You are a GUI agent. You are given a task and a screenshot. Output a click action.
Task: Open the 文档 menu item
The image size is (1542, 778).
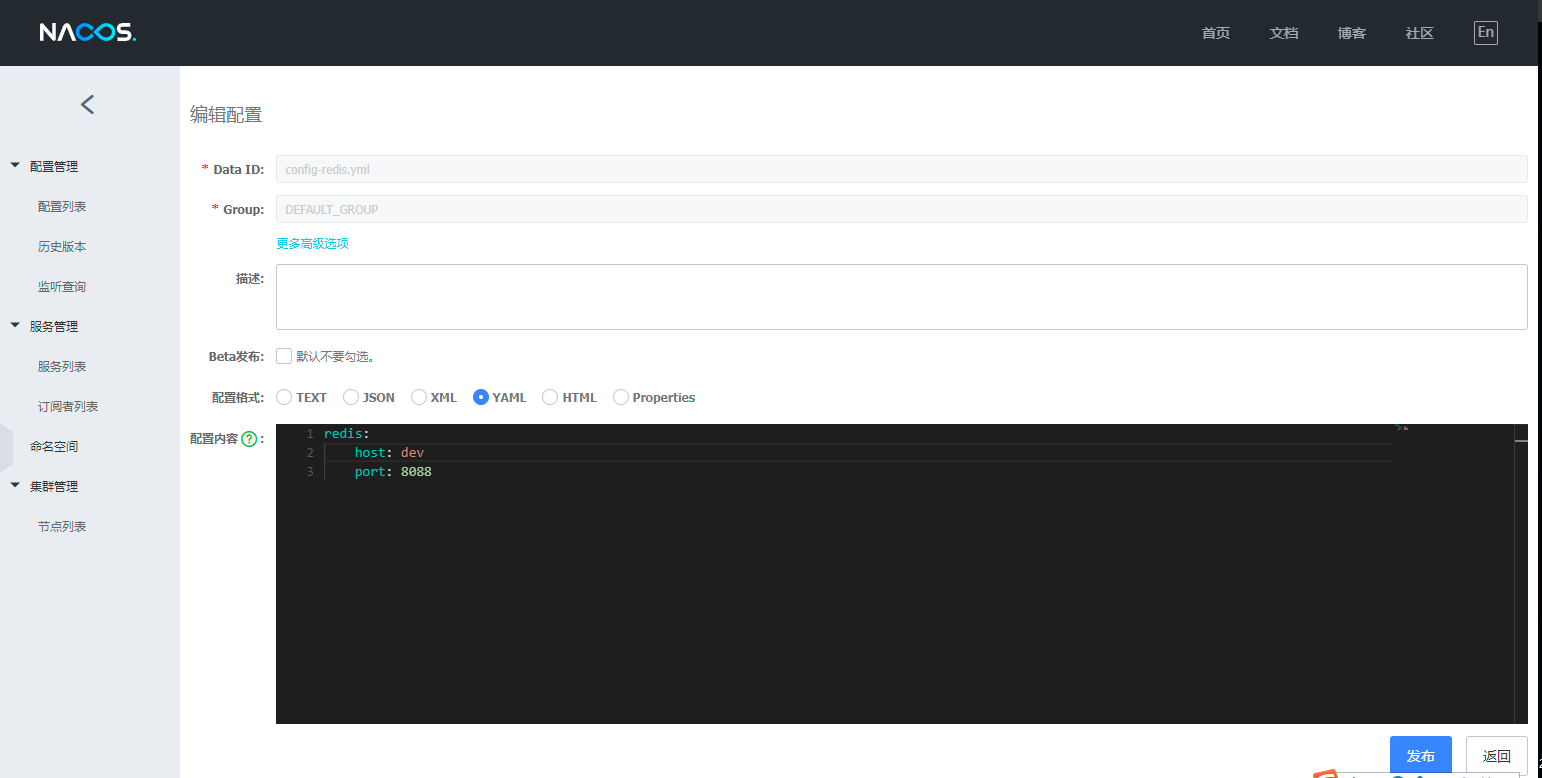pos(1284,32)
